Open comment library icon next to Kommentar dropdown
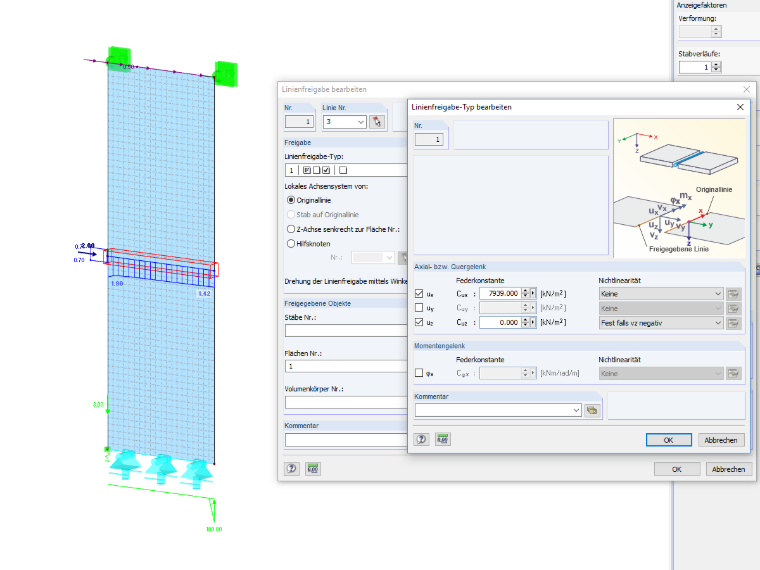 click(x=592, y=410)
